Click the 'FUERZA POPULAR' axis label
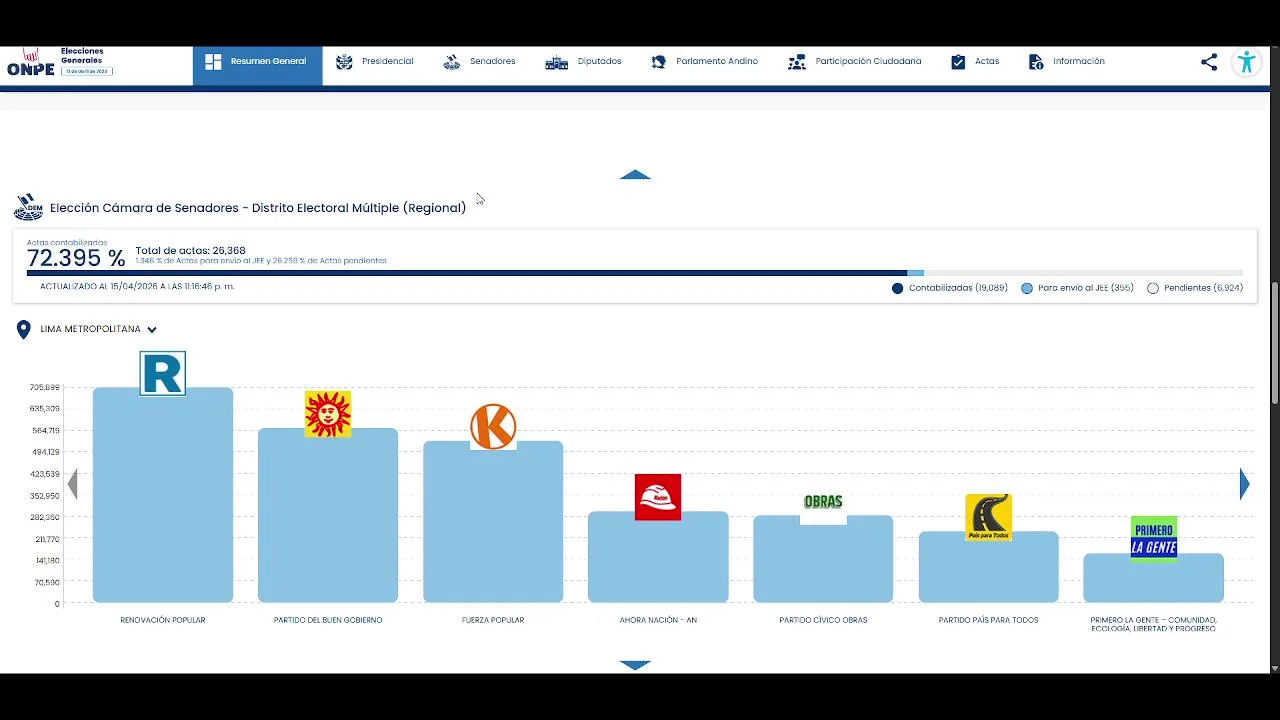The width and height of the screenshot is (1280, 720). point(493,620)
